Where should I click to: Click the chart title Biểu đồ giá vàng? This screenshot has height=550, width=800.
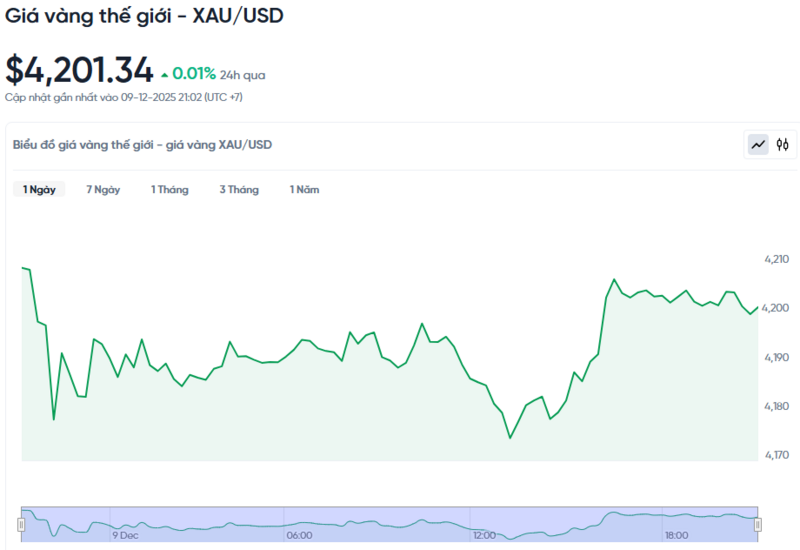[142, 145]
